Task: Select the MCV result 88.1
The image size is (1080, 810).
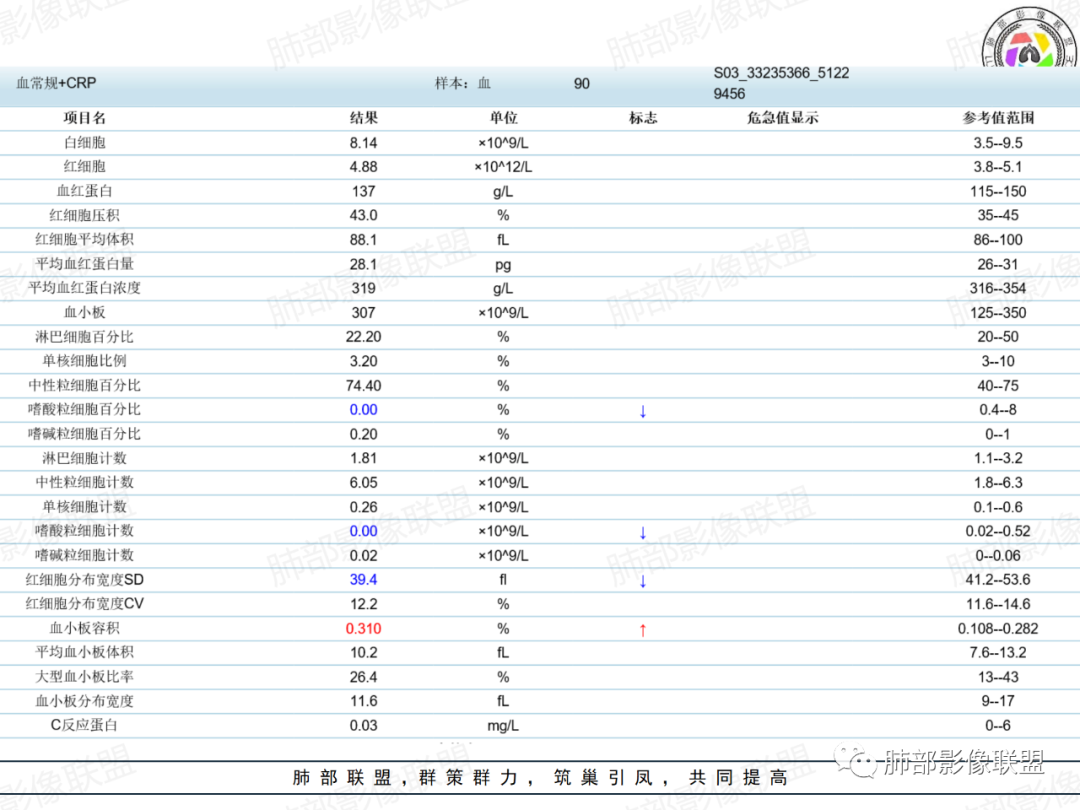Action: click(364, 240)
